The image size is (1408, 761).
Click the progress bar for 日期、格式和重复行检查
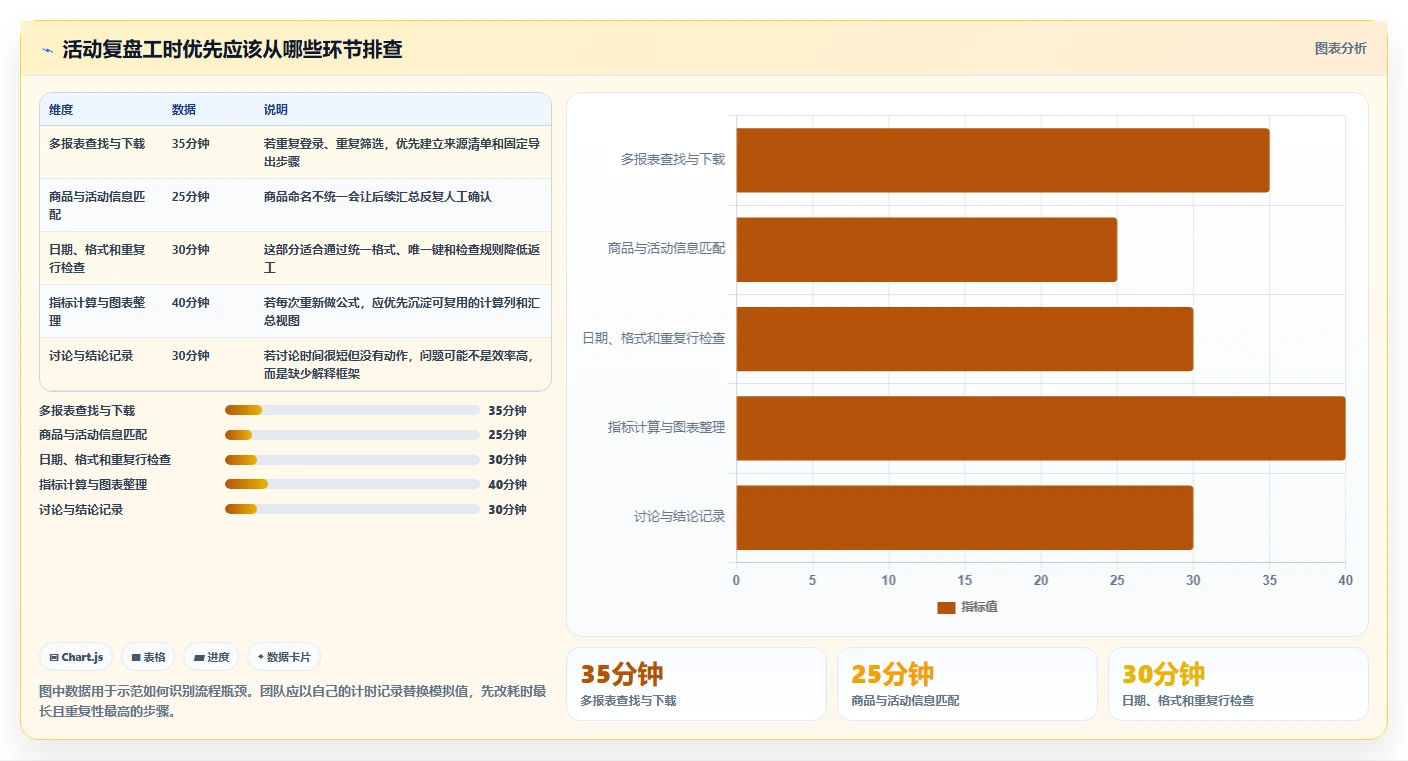(x=352, y=460)
